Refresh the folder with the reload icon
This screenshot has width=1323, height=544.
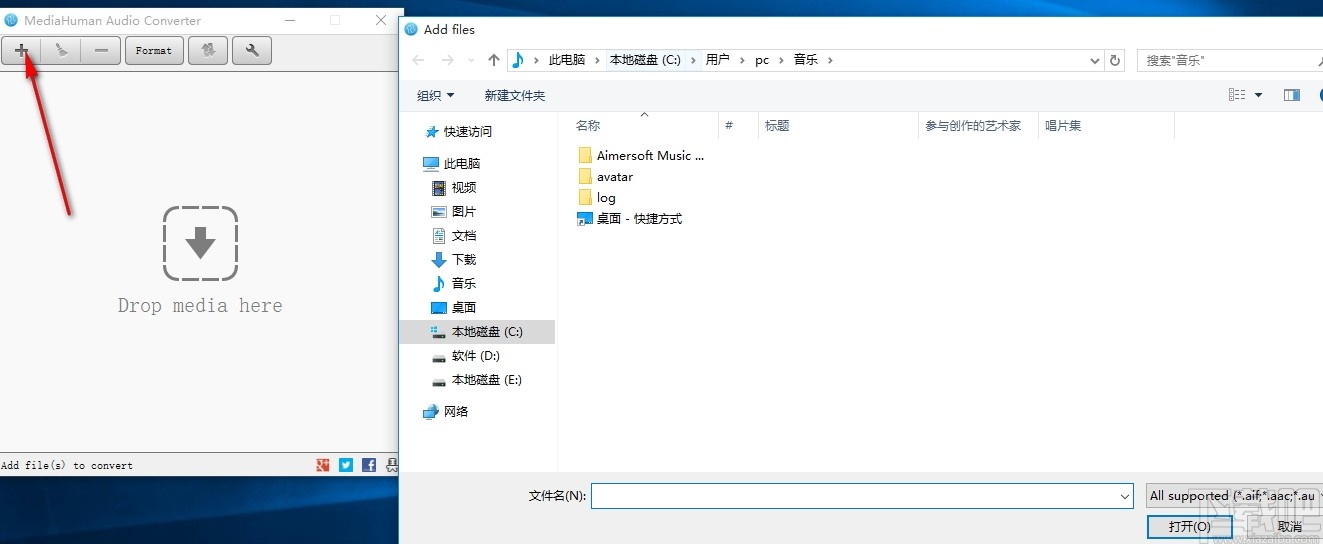point(1115,60)
